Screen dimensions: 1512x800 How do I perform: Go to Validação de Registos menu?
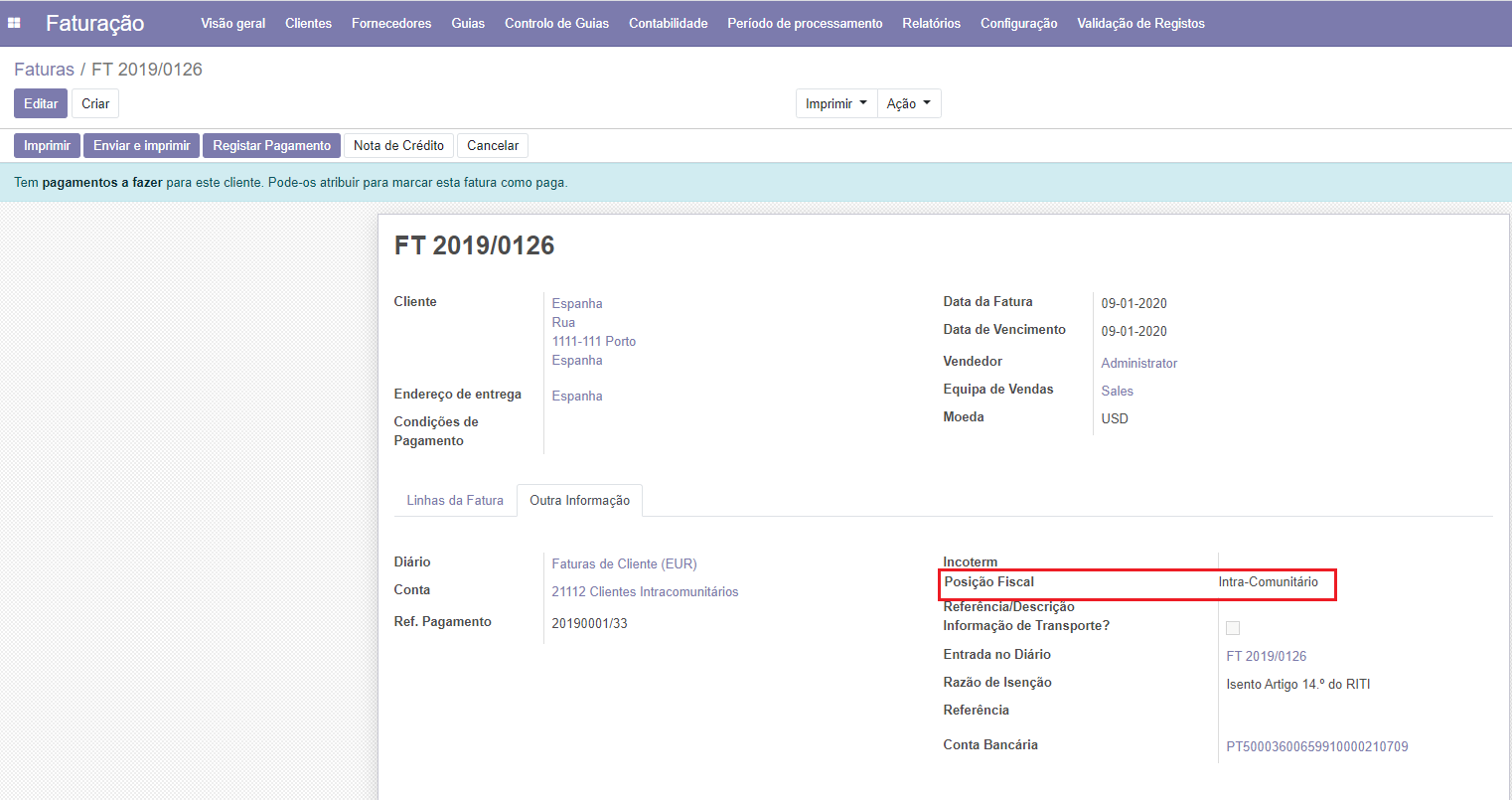click(x=1140, y=23)
